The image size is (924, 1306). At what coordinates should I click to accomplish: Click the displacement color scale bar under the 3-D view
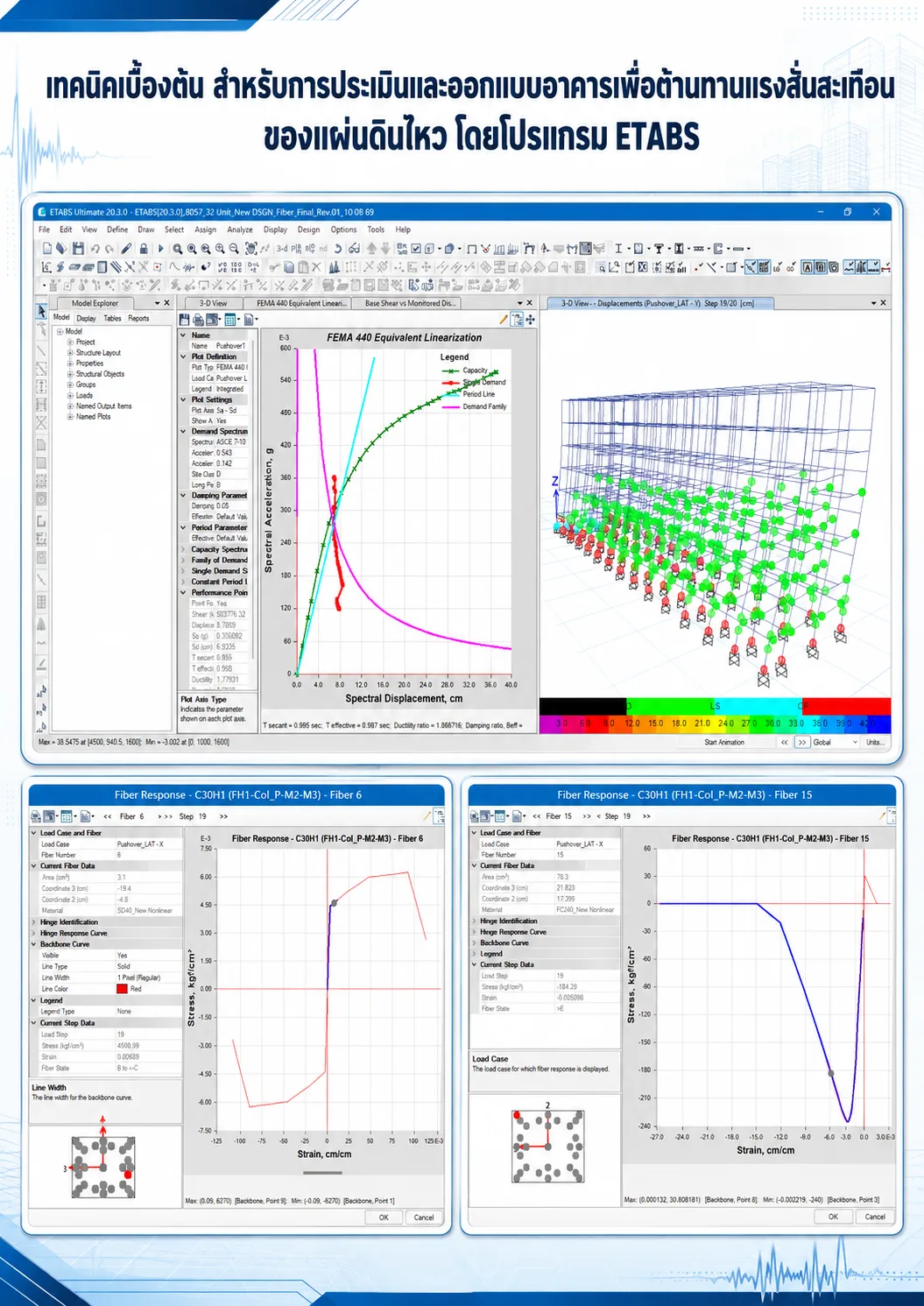coord(715,724)
